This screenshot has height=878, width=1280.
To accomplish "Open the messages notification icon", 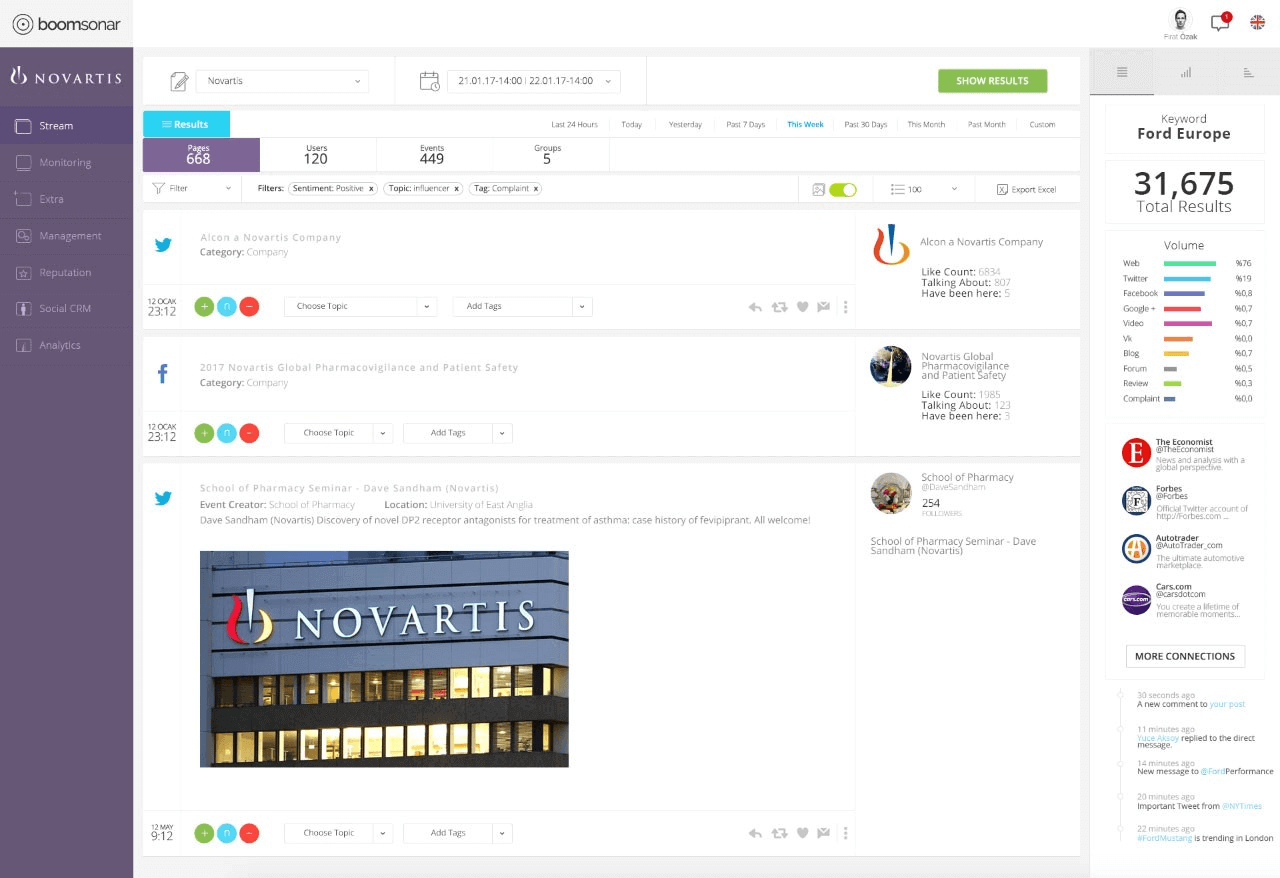I will (x=1219, y=23).
